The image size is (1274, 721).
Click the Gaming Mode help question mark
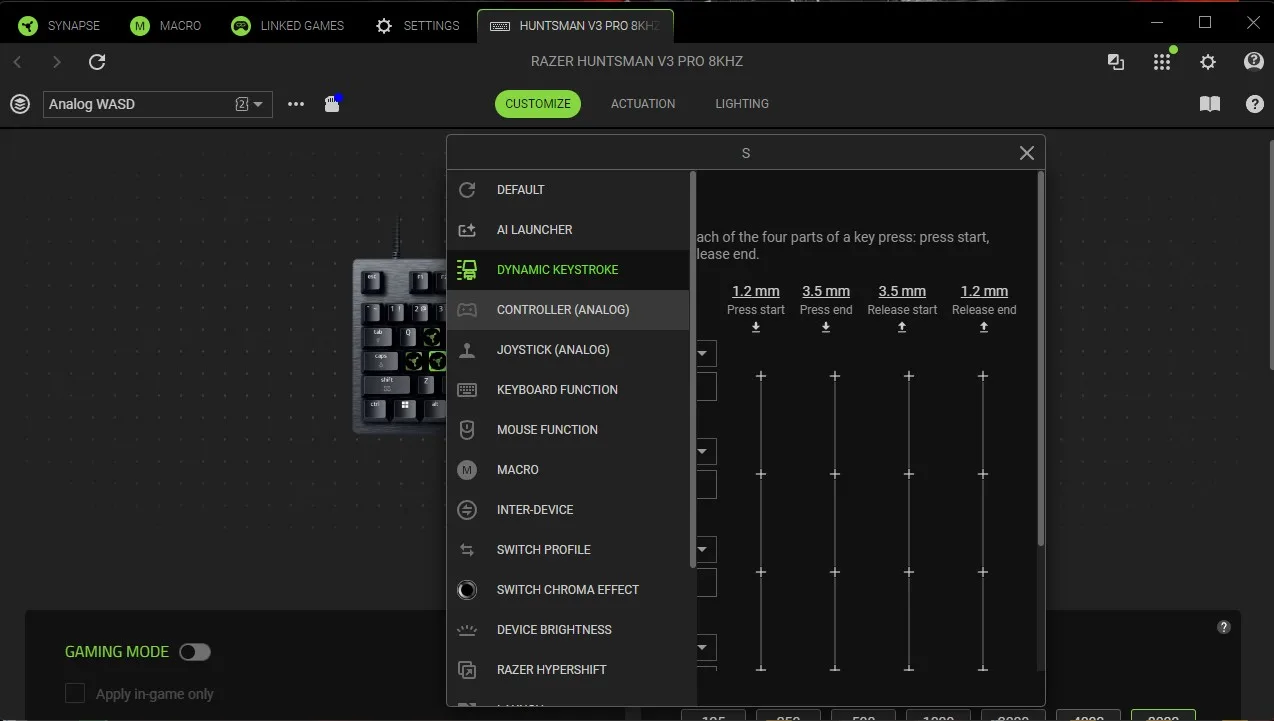click(1223, 627)
